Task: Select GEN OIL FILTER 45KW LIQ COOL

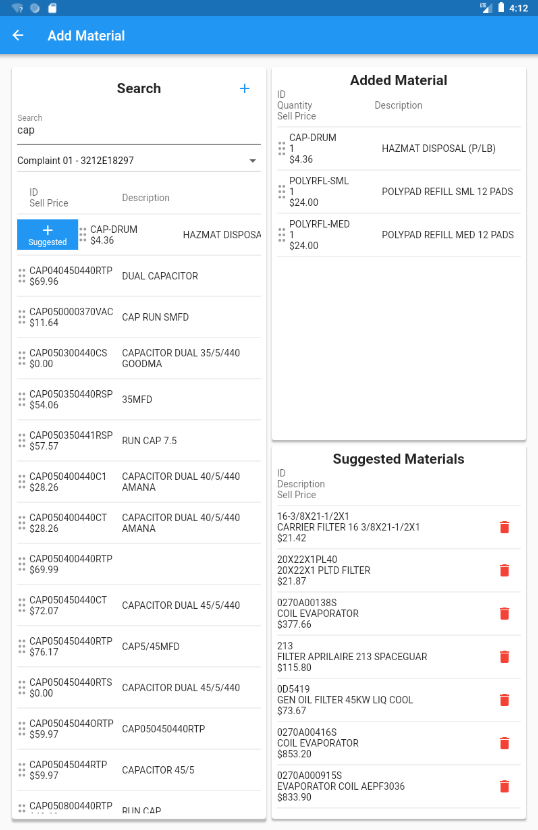Action: click(345, 700)
